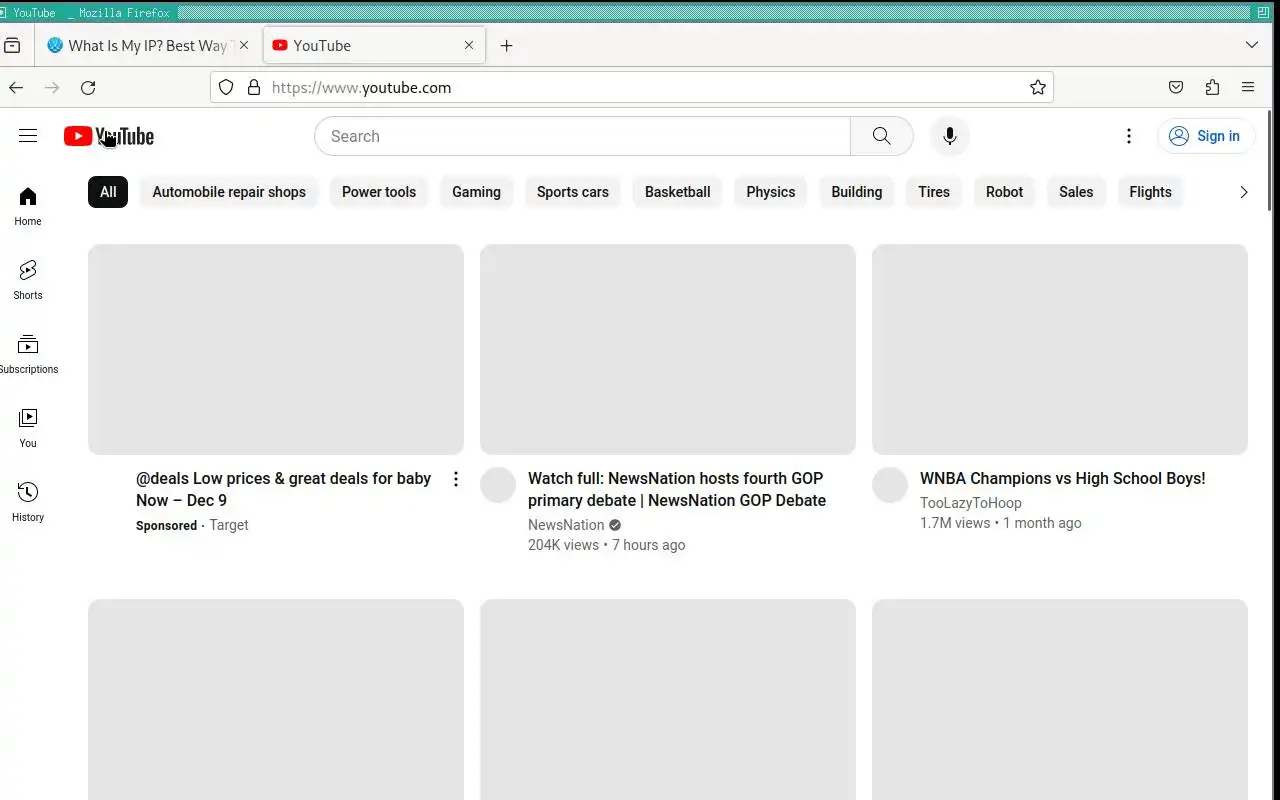Open the NewsNation channel name link
This screenshot has width=1280, height=800.
pos(566,525)
